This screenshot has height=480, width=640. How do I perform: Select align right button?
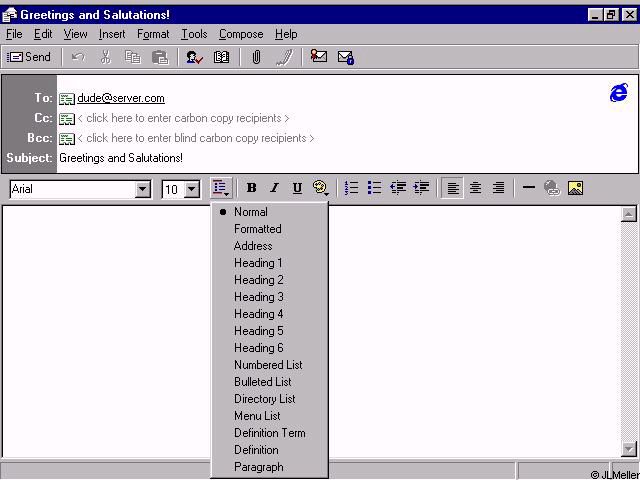pyautogui.click(x=498, y=188)
